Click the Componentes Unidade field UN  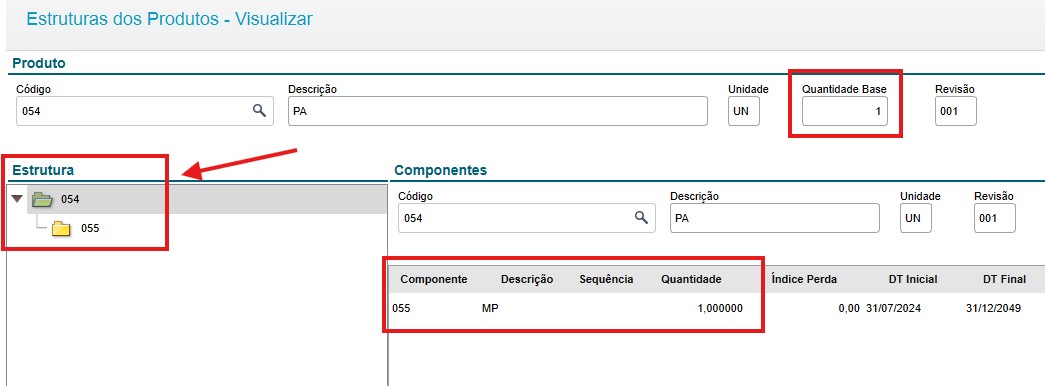(916, 217)
